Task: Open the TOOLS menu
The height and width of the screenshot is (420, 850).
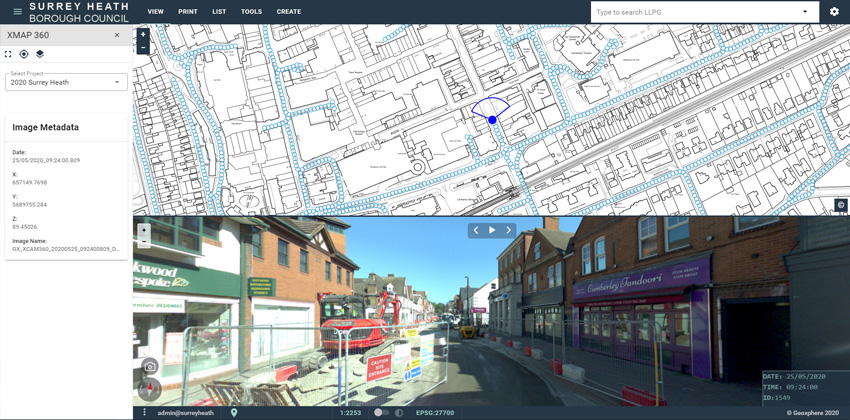Action: click(252, 11)
